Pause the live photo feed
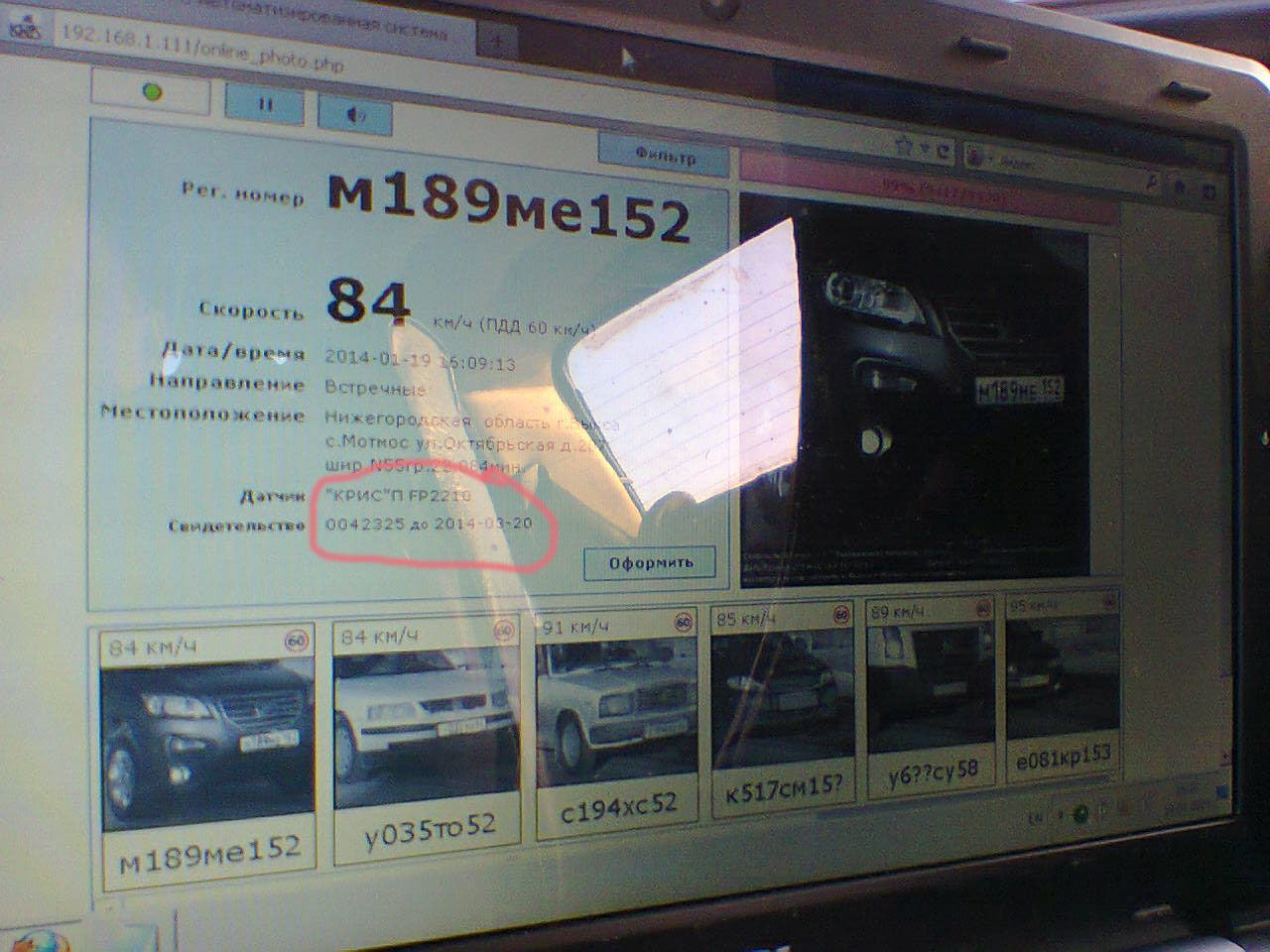 [x=265, y=103]
